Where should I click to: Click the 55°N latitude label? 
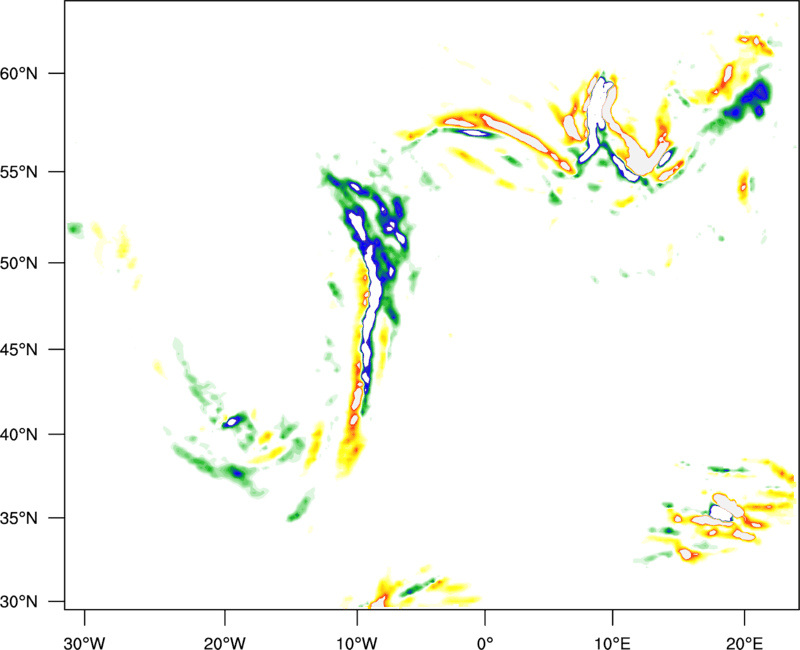click(x=19, y=171)
